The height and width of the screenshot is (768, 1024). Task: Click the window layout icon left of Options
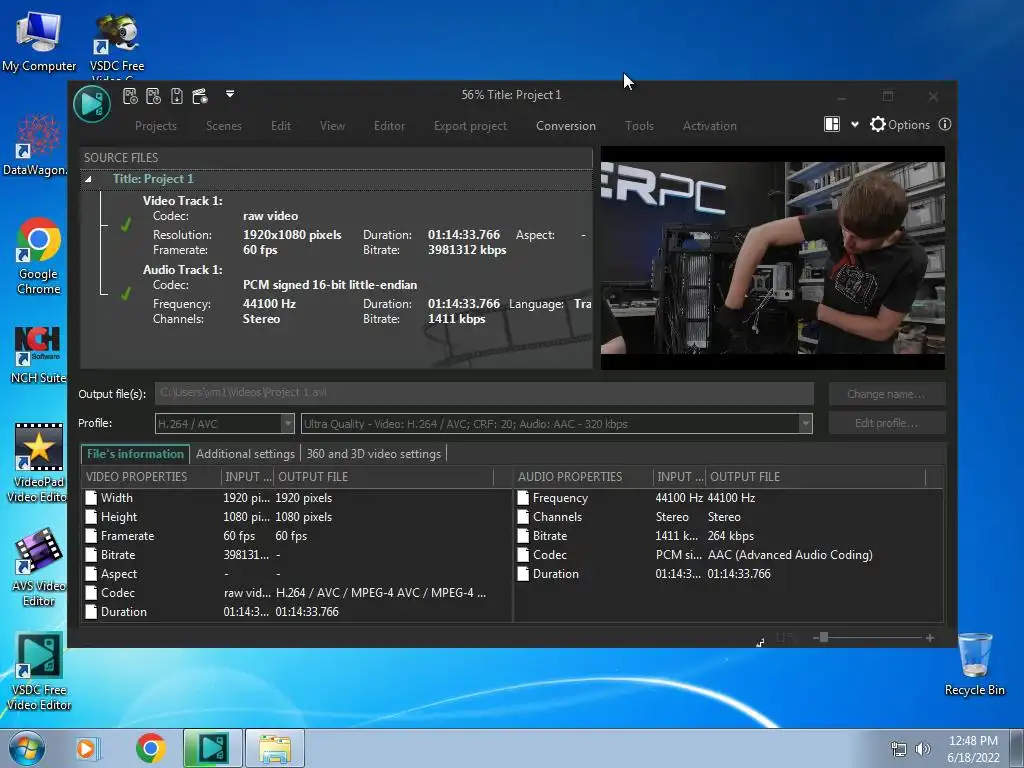[x=832, y=124]
